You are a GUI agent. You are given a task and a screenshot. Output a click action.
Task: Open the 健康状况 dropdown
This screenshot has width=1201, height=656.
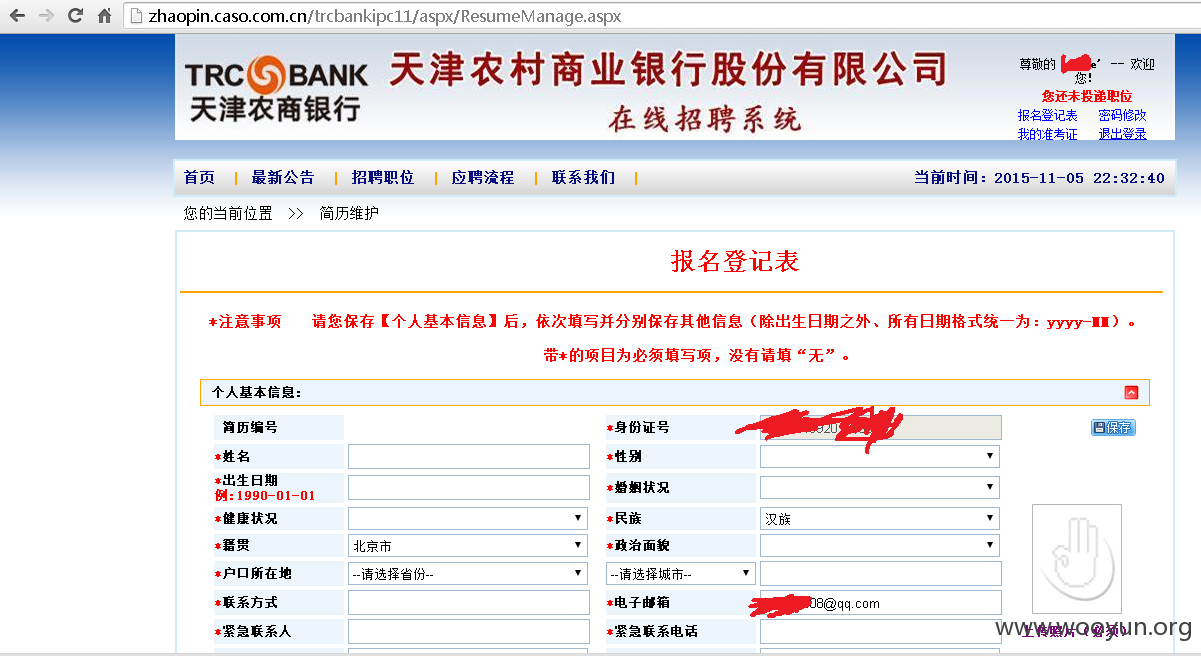pyautogui.click(x=468, y=519)
